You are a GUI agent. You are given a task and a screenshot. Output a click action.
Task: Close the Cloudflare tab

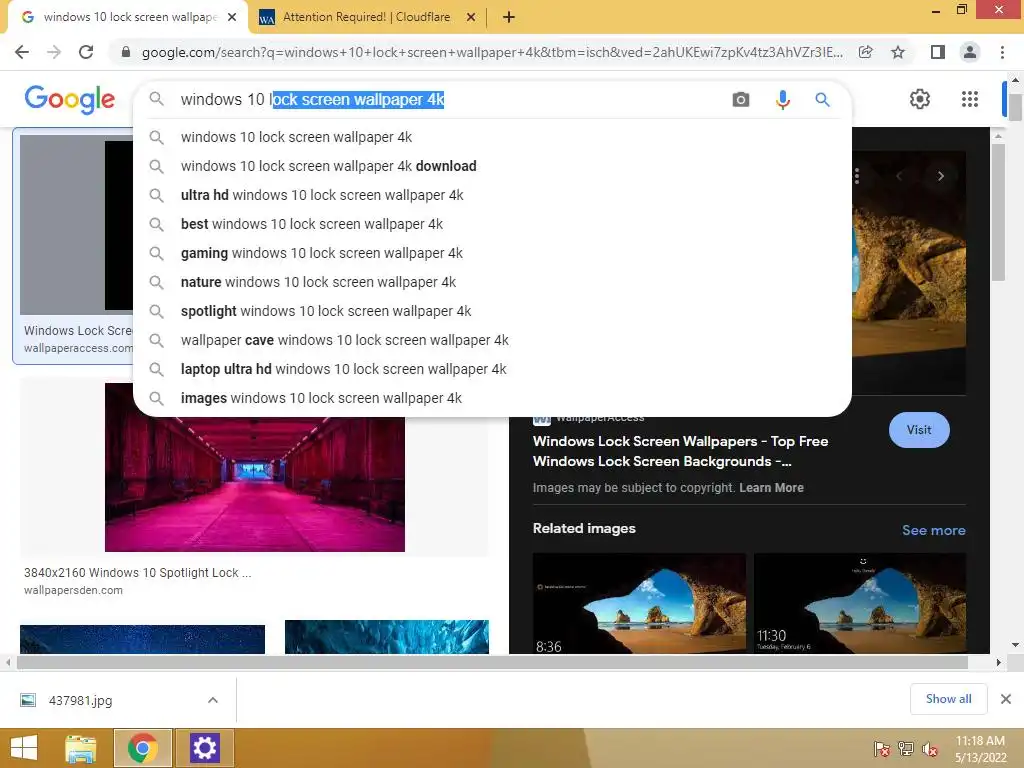click(471, 17)
